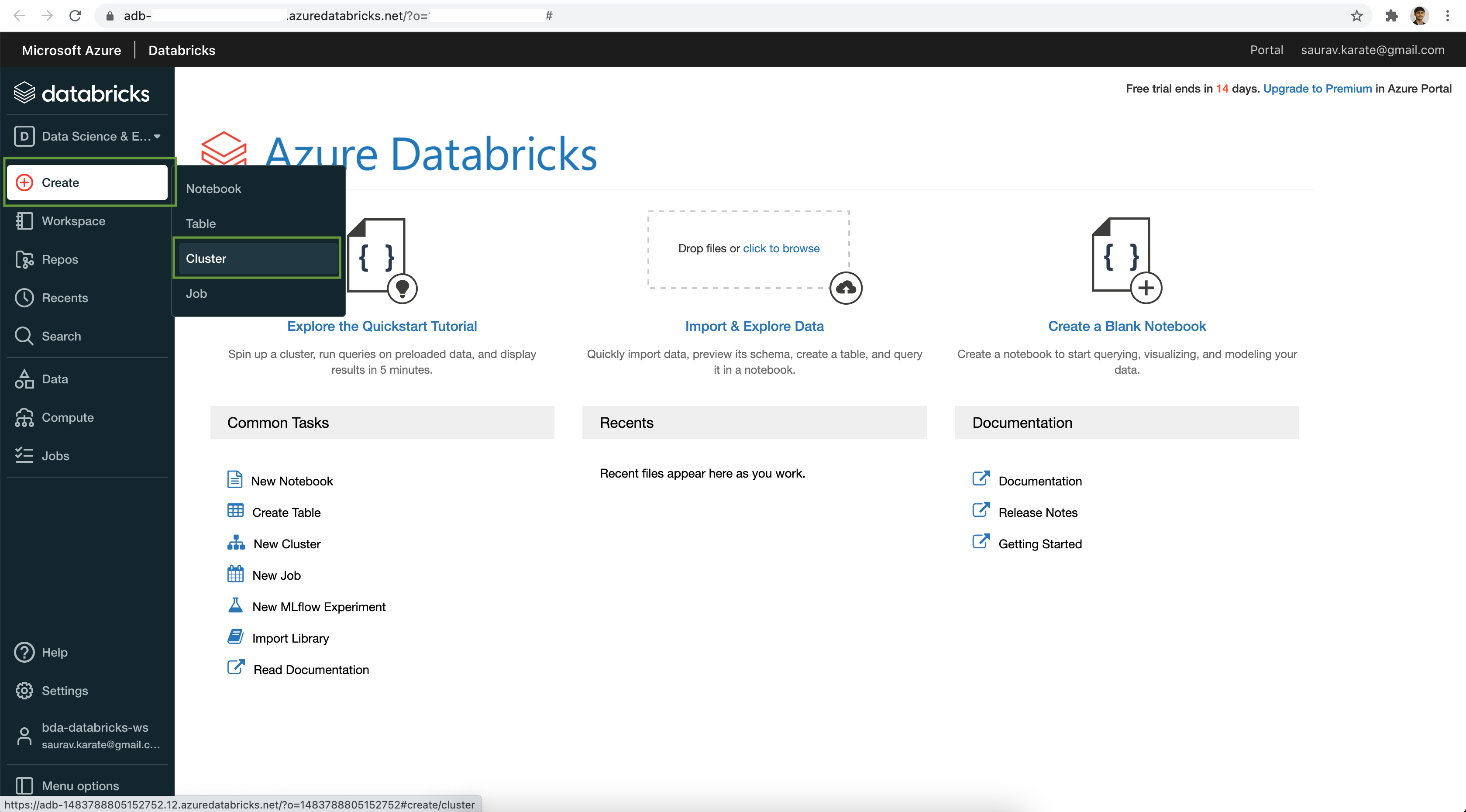Screen dimensions: 1466x812
Task: Open the Workspace sidebar icon
Action: 24,221
